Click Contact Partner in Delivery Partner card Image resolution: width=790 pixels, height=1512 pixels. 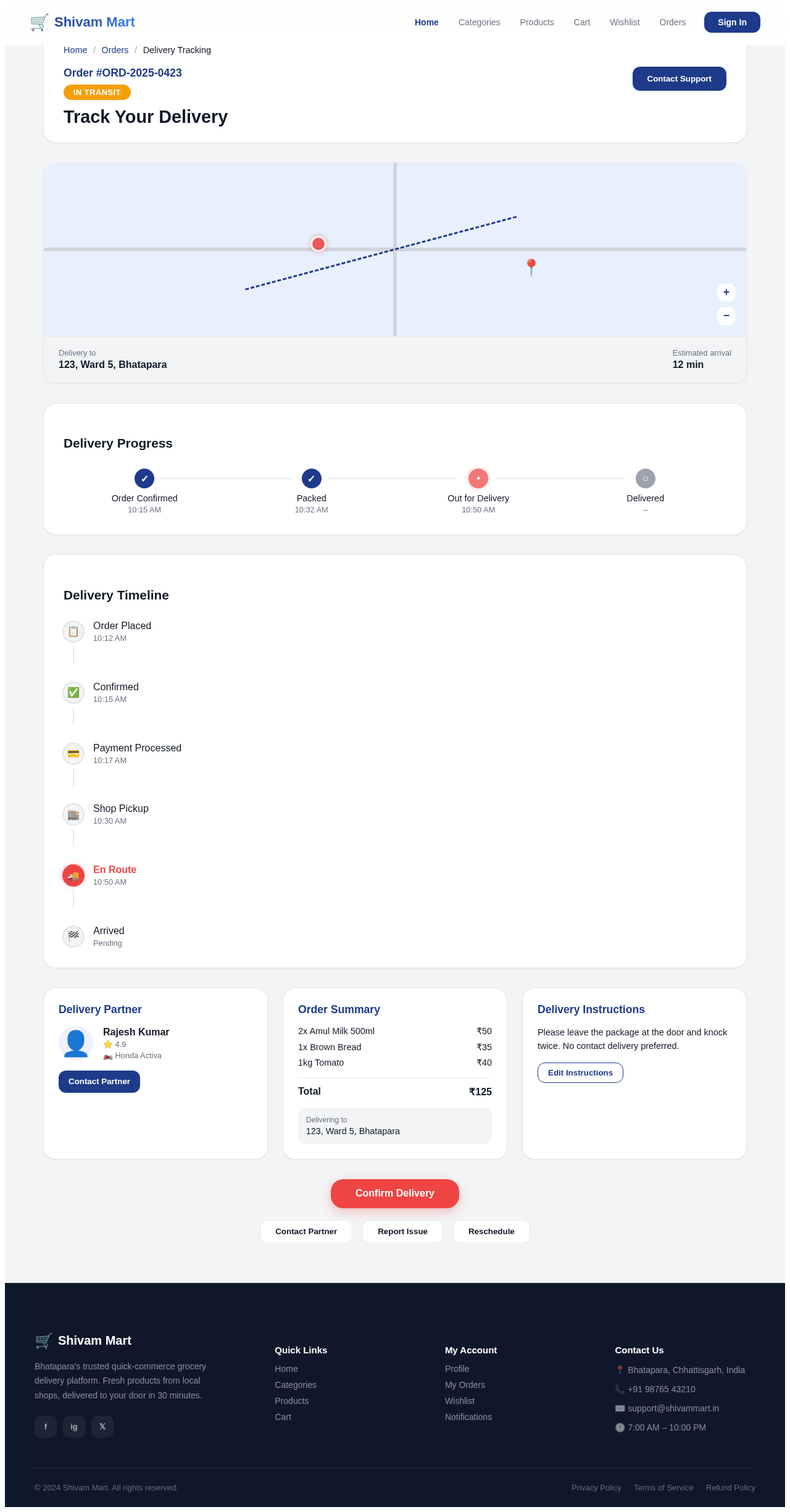(x=99, y=1082)
